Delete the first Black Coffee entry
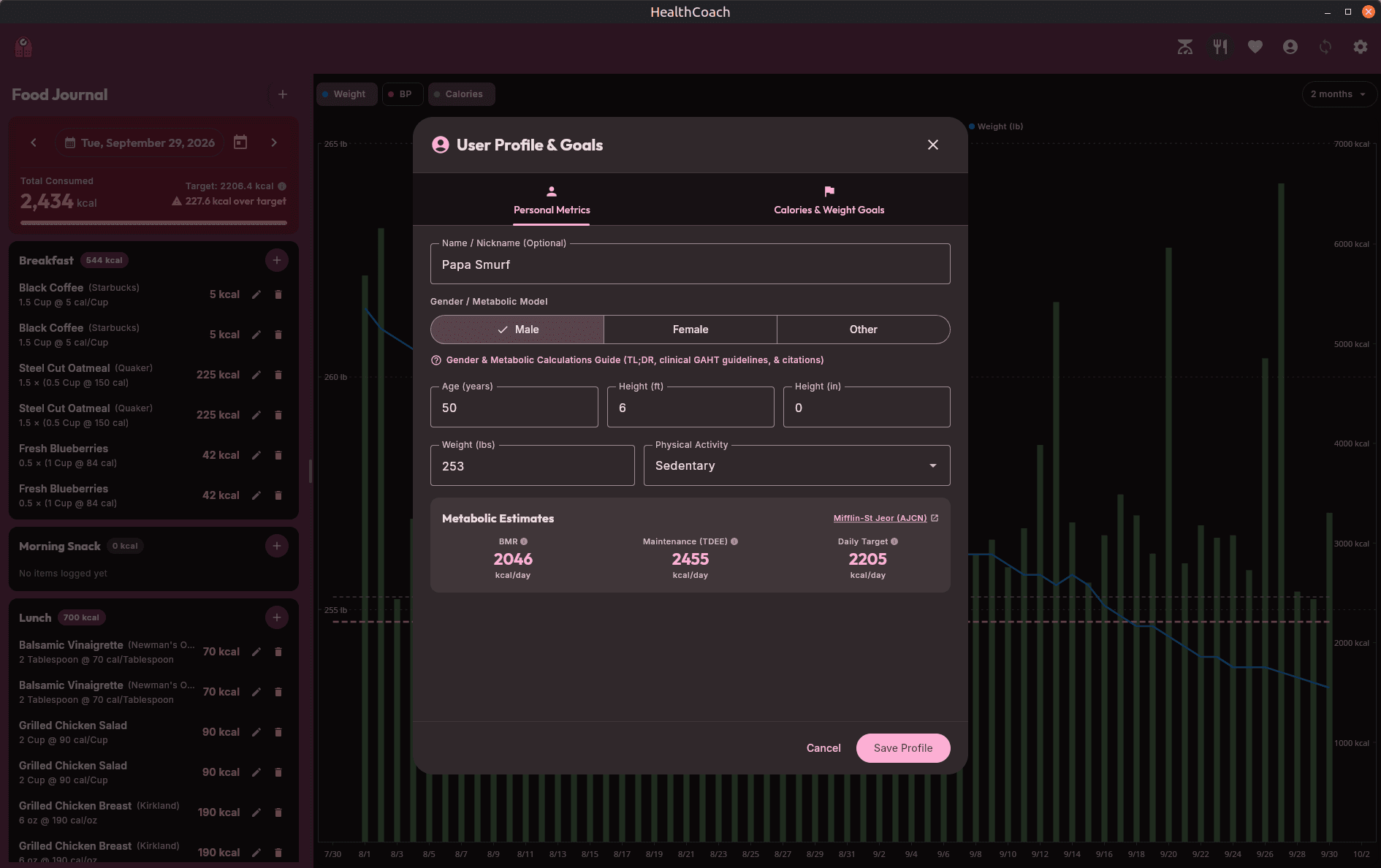The width and height of the screenshot is (1381, 868). tap(278, 294)
